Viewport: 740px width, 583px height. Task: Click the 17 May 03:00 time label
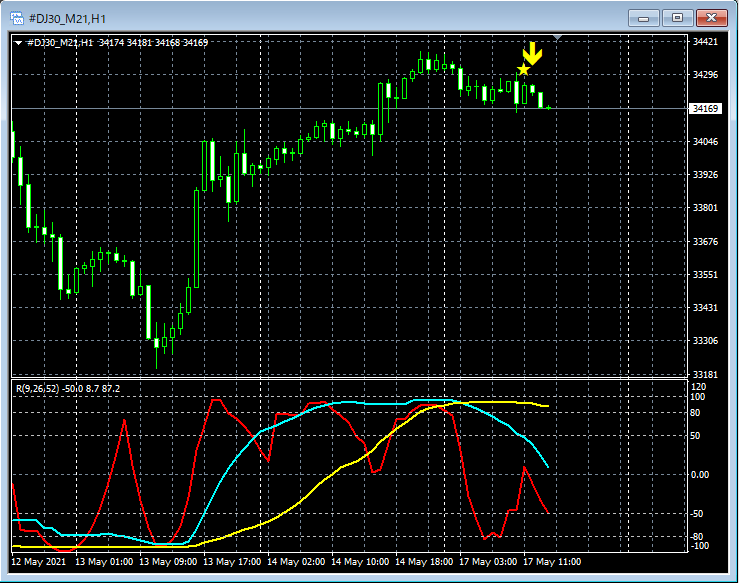click(x=488, y=562)
